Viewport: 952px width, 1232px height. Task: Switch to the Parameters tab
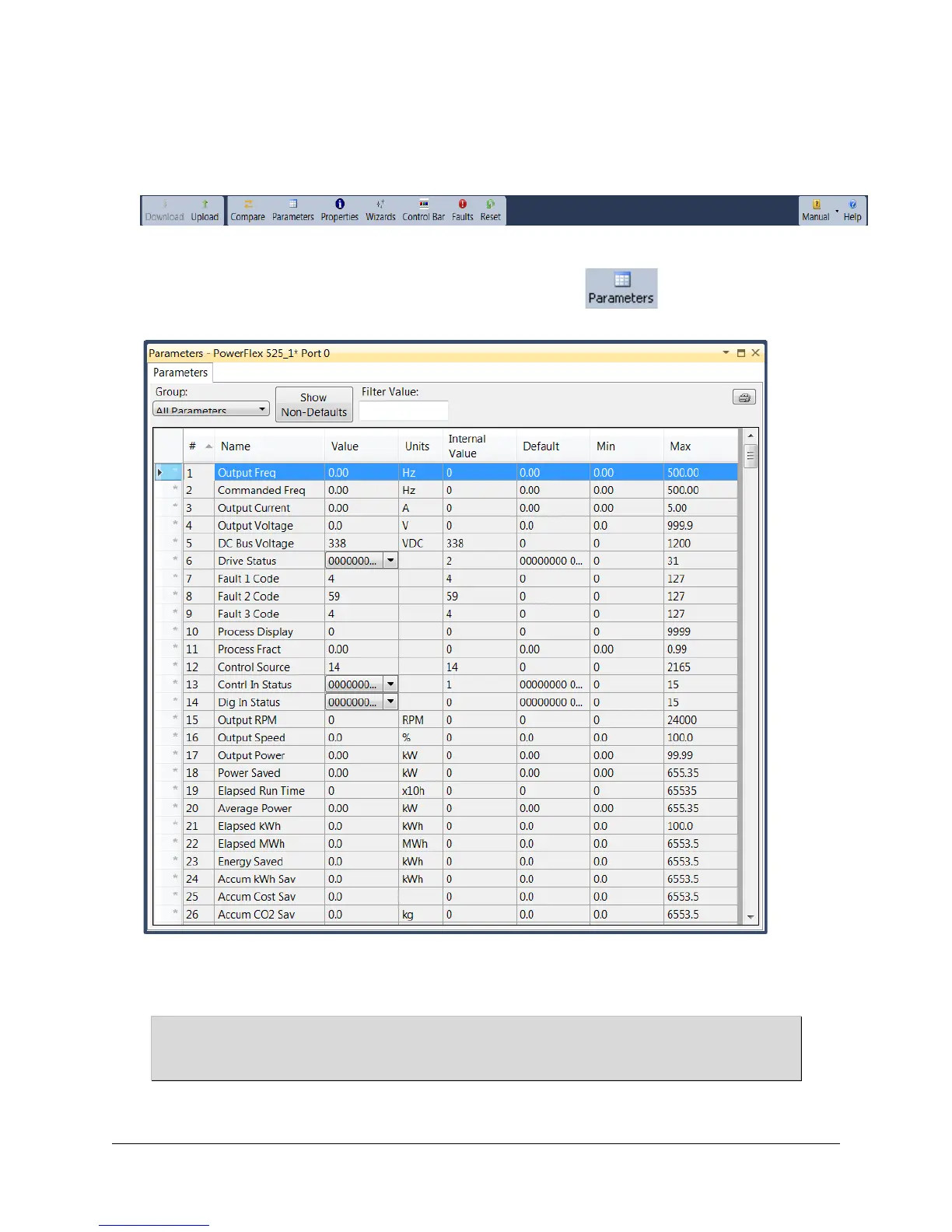coord(180,373)
